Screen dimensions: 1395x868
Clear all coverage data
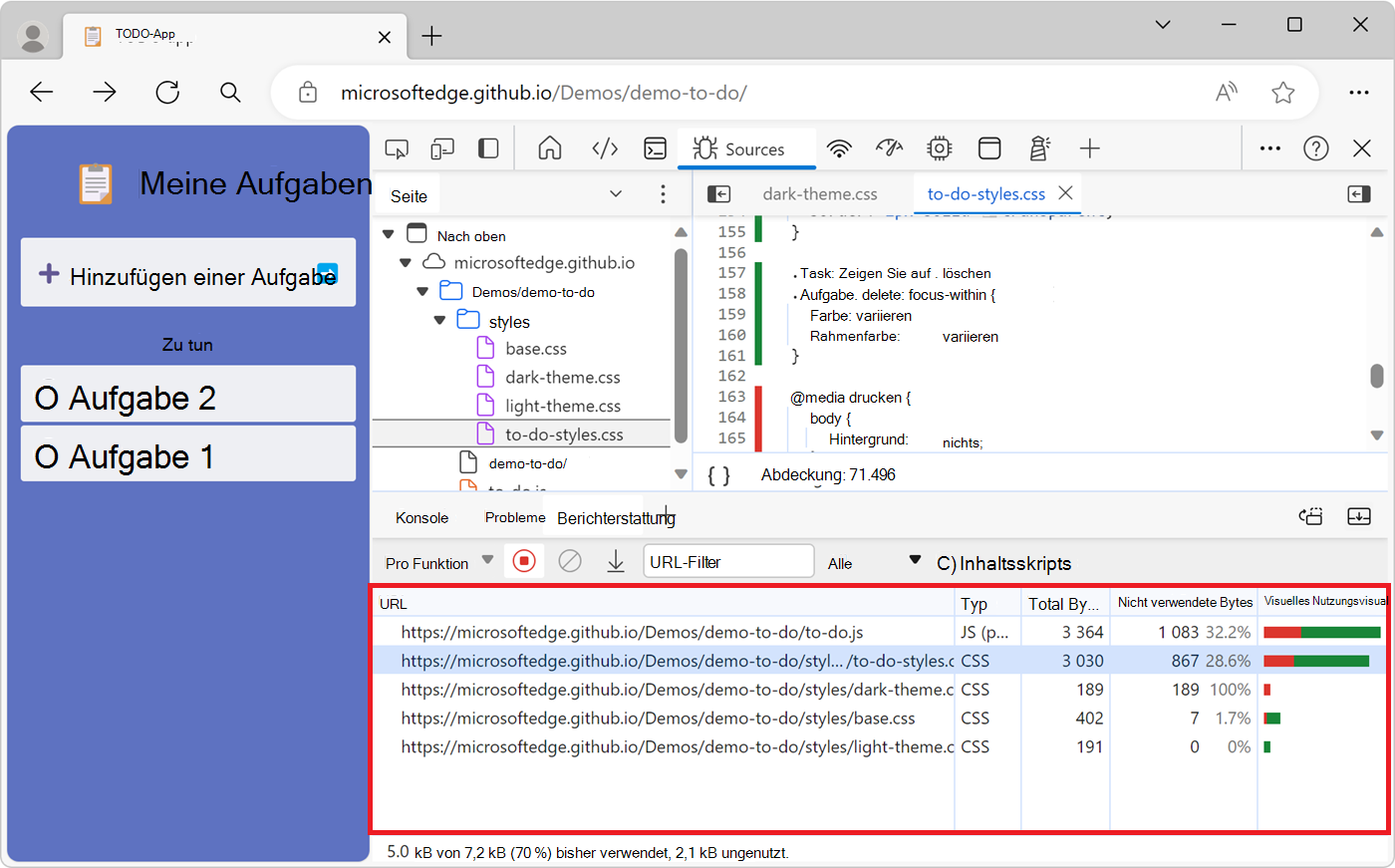coord(570,561)
